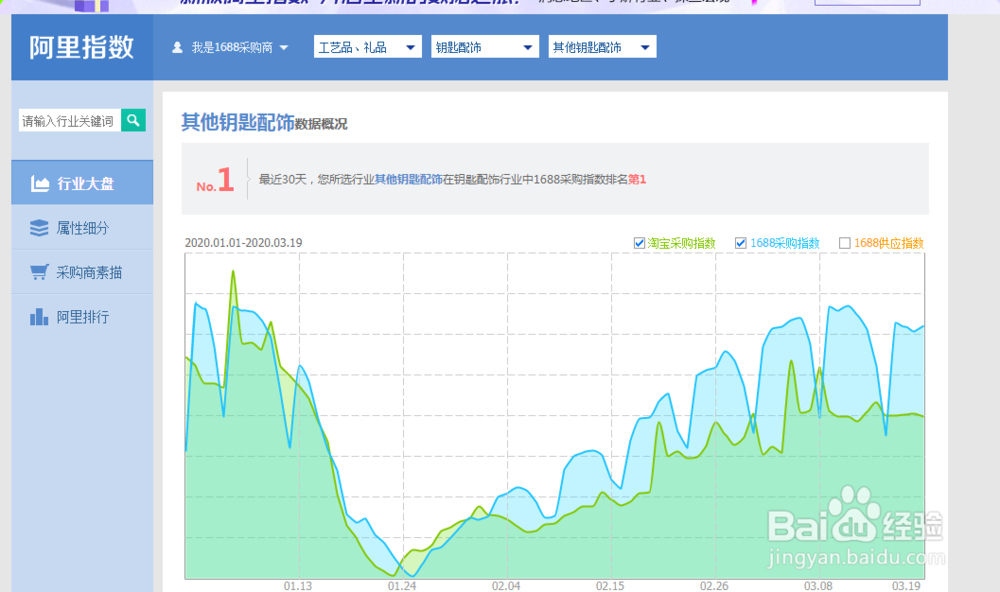Enable the 1688供应指数 checkbox
Viewport: 1000px width, 592px height.
tap(843, 242)
